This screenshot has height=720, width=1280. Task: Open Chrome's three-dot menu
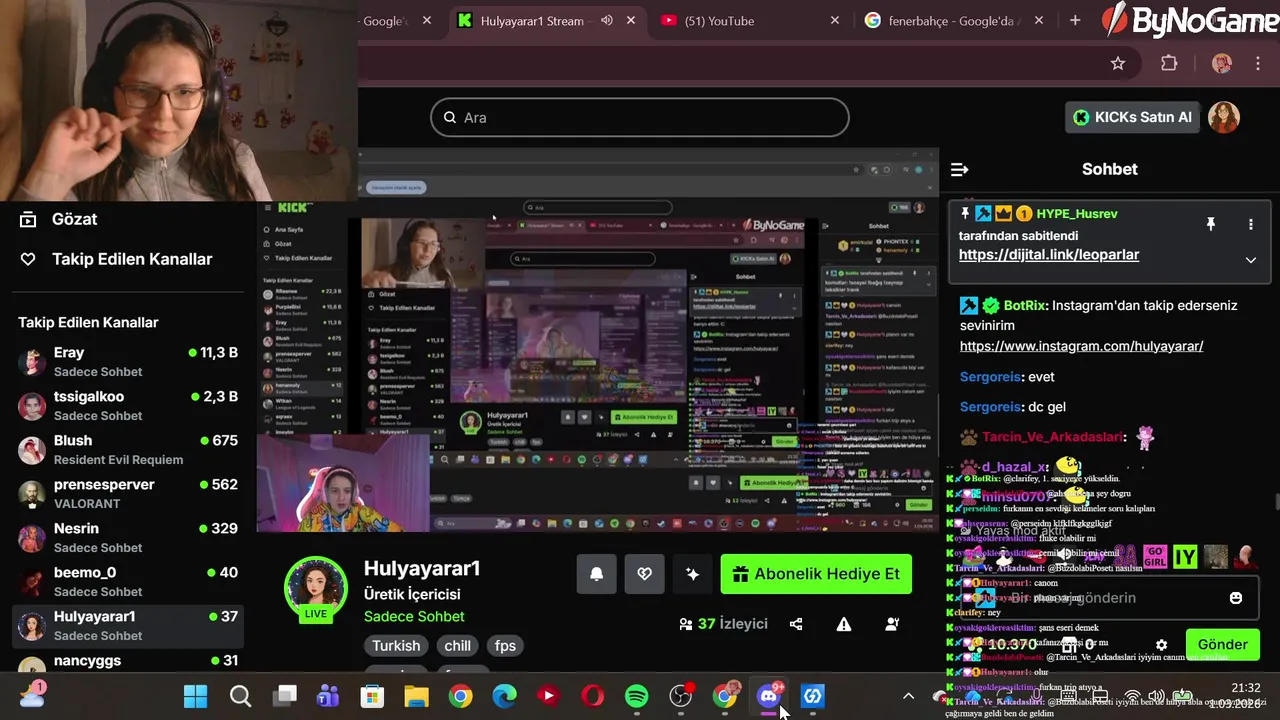click(1258, 63)
